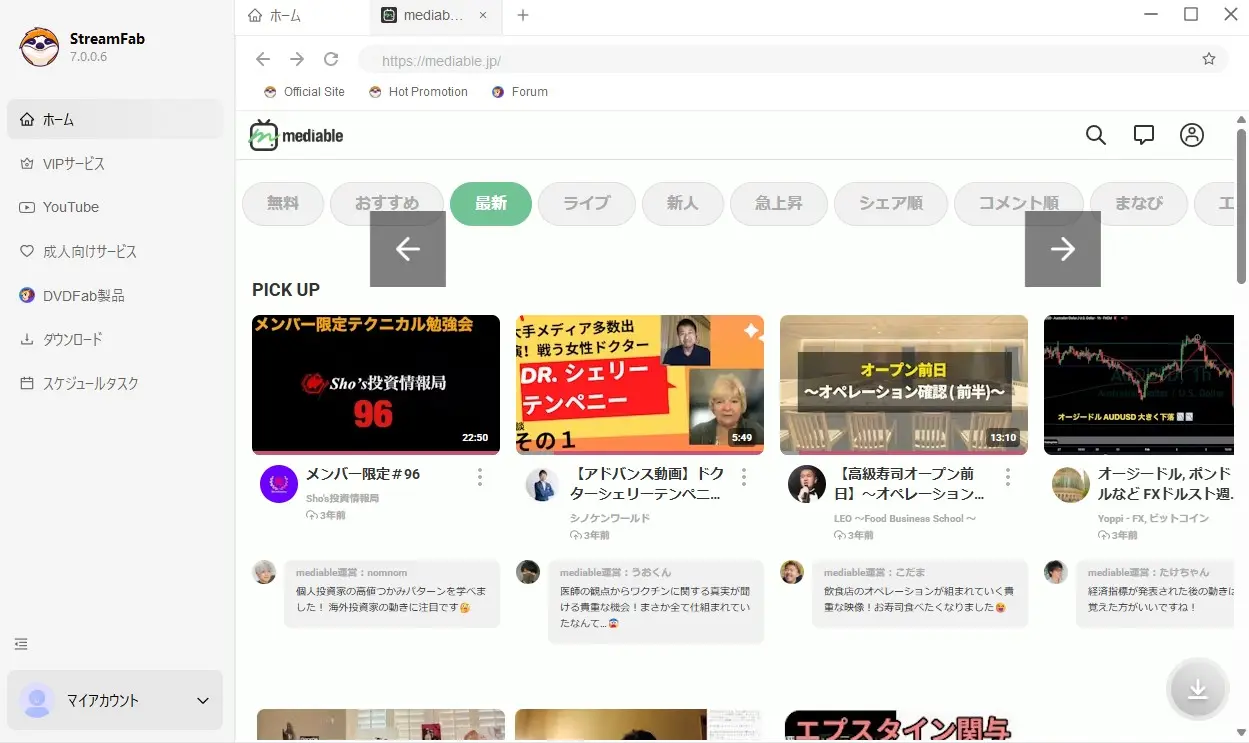
Task: Open the mediable comments icon
Action: coord(1144,135)
